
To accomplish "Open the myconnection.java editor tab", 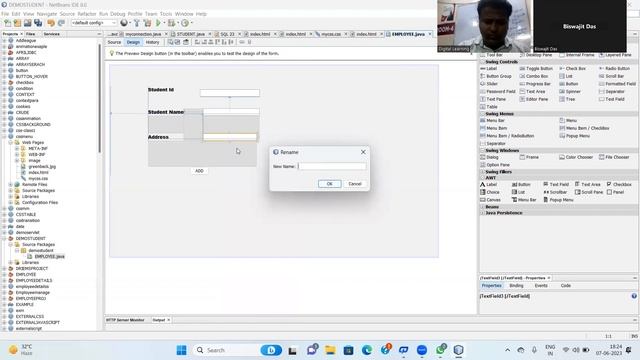I will click(x=143, y=34).
